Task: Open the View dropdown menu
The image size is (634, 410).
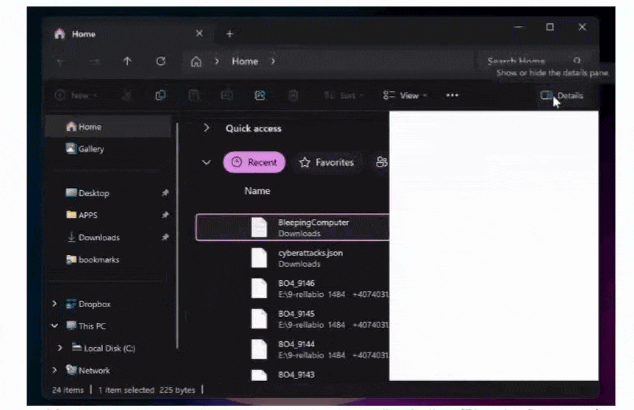Action: (404, 96)
